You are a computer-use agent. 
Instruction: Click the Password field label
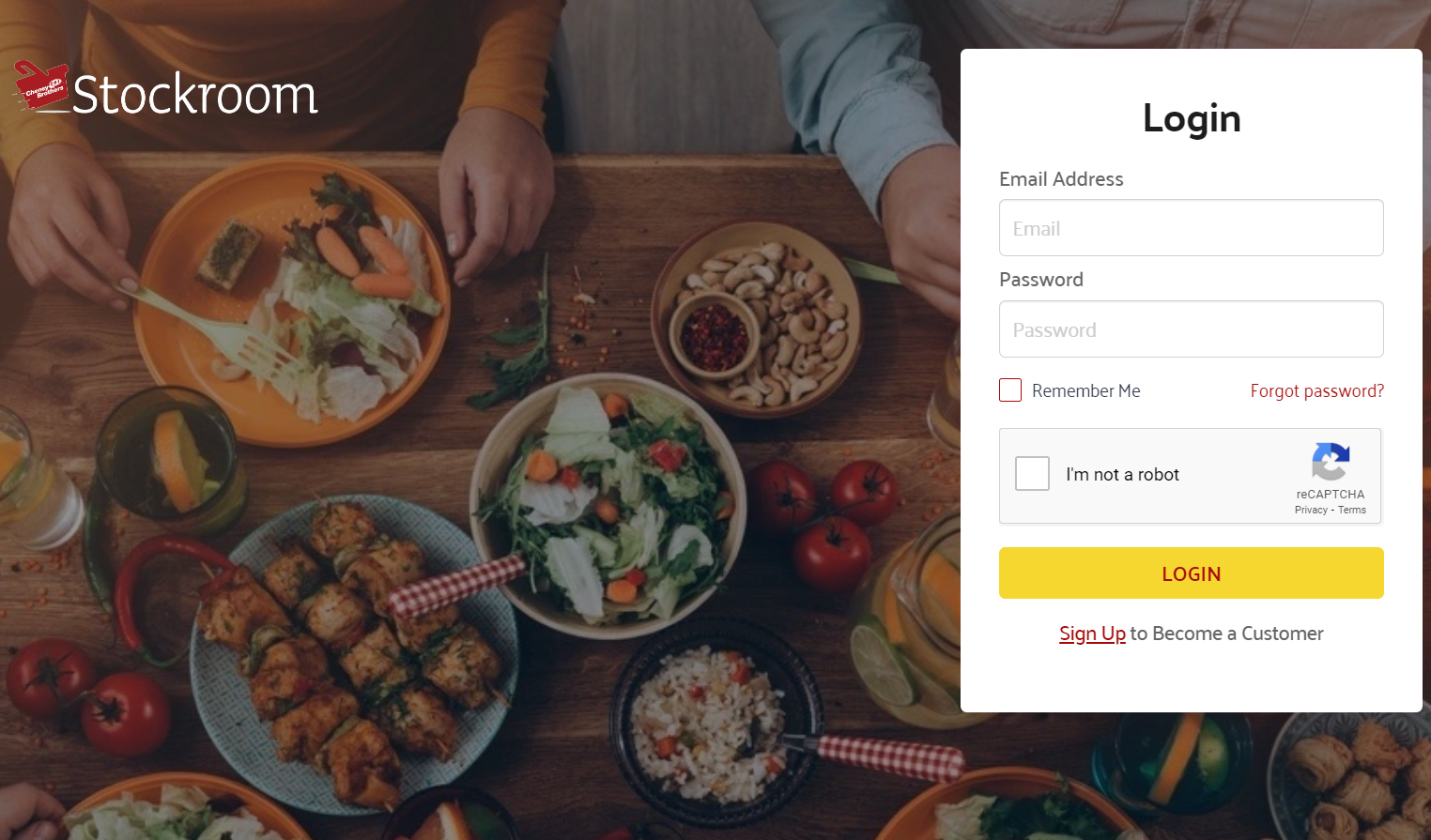click(x=1041, y=280)
